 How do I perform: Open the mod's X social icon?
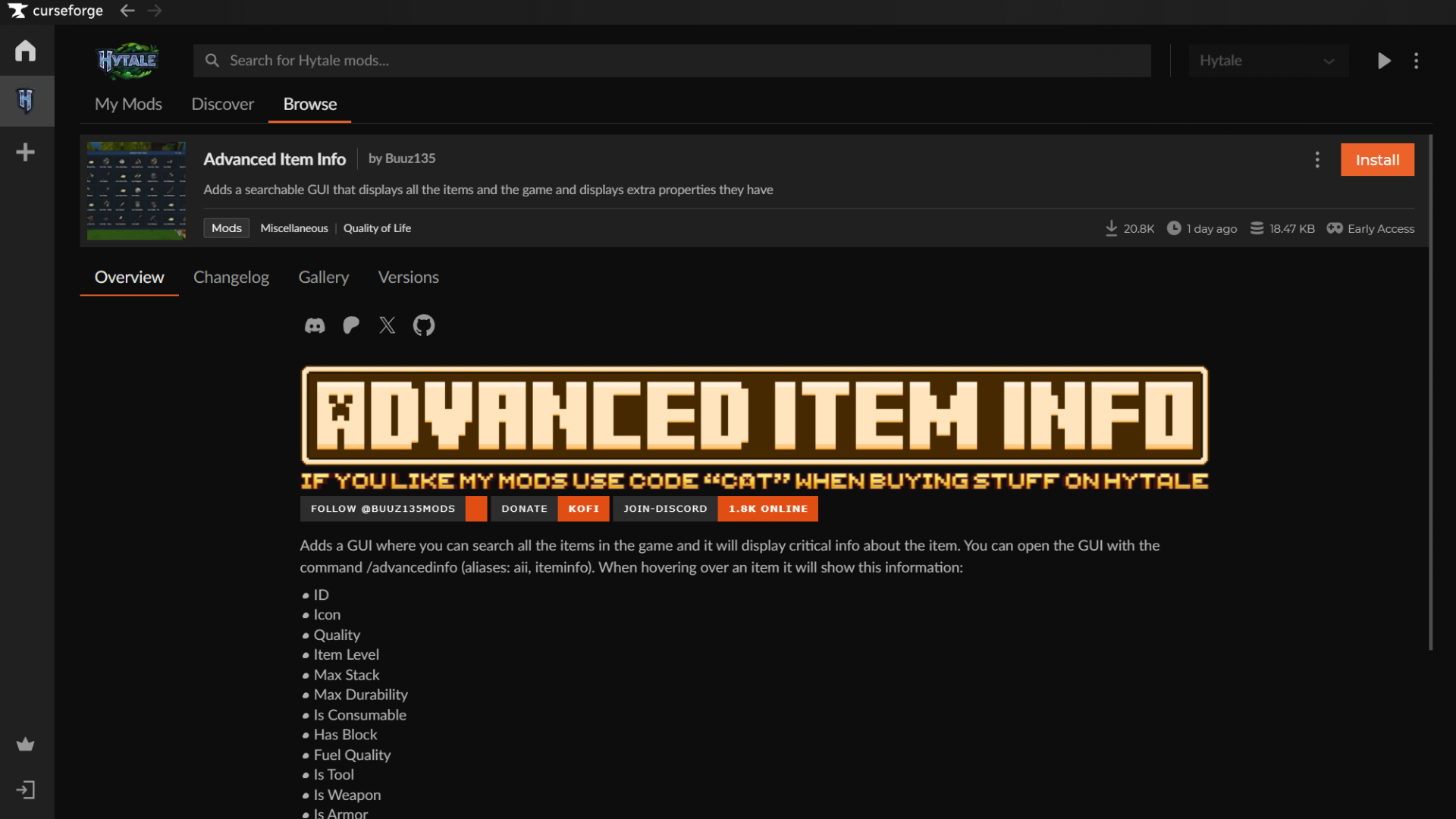tap(387, 325)
